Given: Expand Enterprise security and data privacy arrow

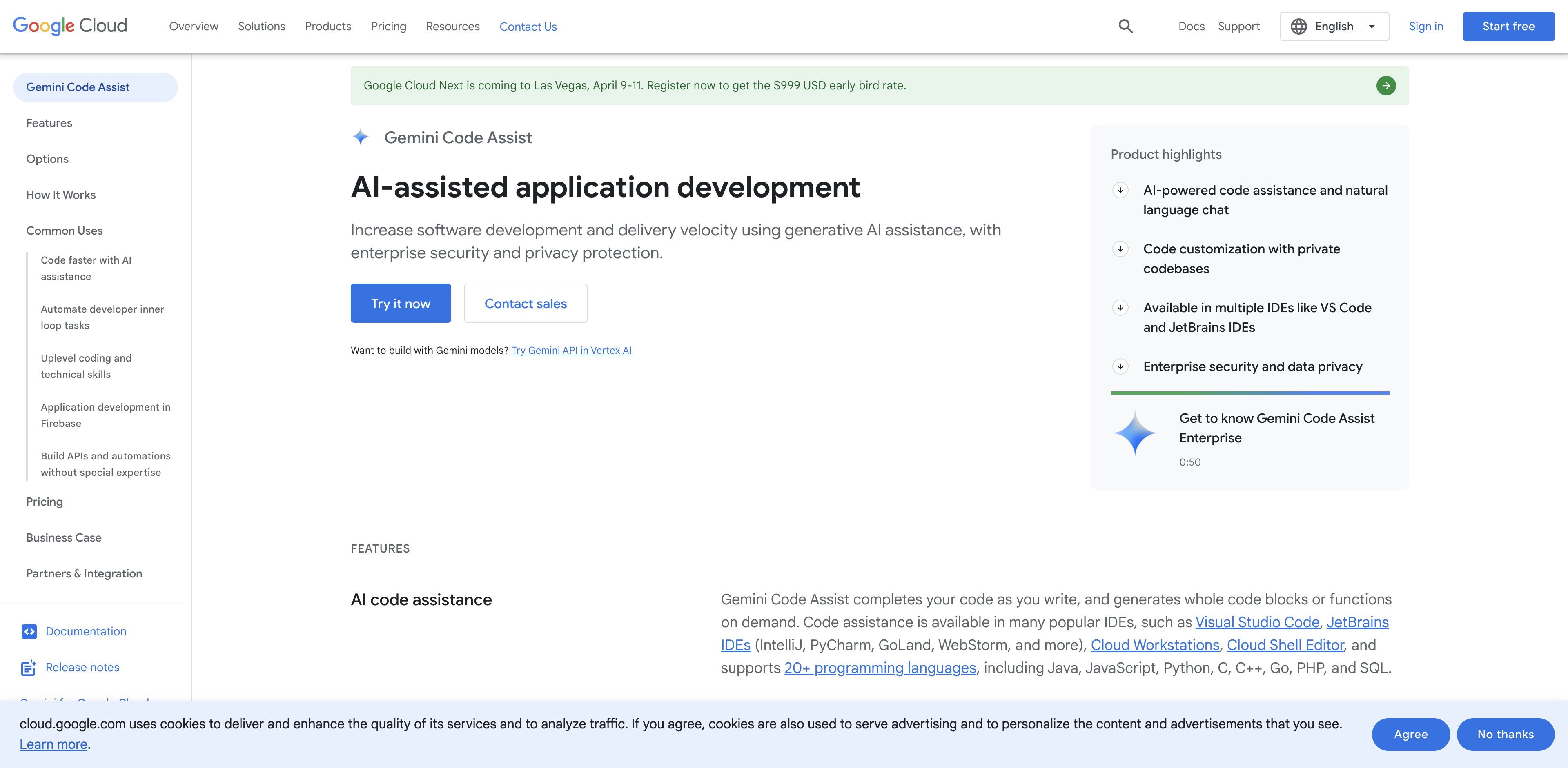Looking at the screenshot, I should pyautogui.click(x=1120, y=367).
